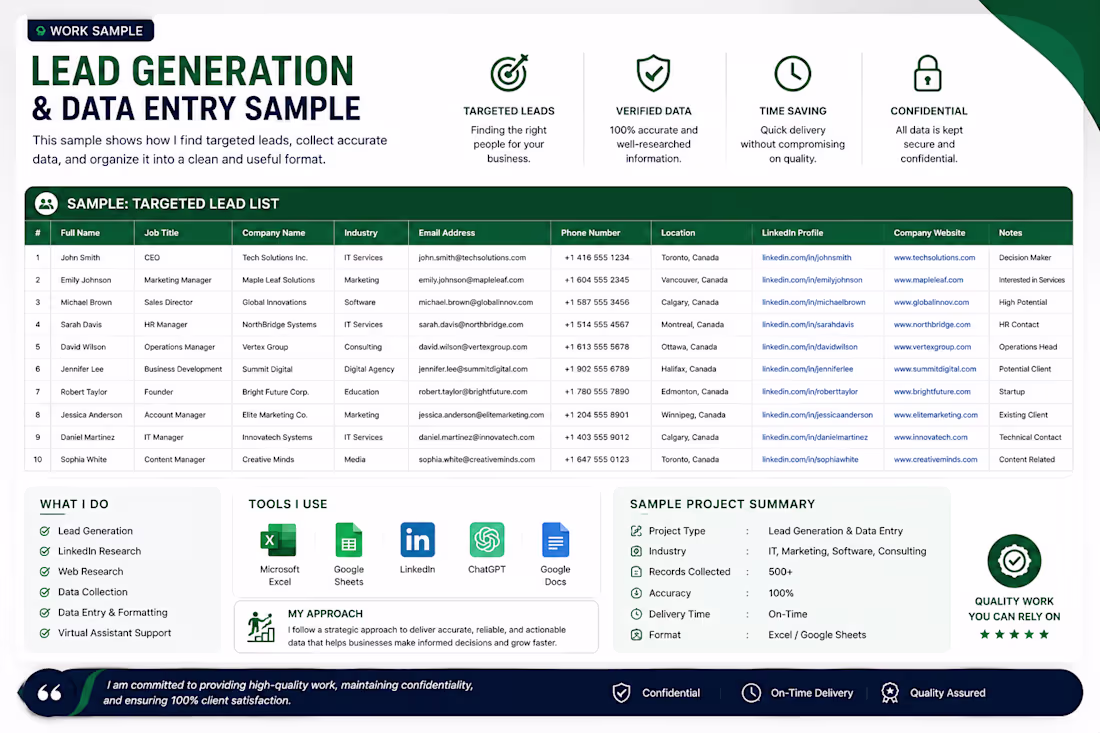
Task: Open the linkedin.com/in/jessicaanderson link
Action: [x=817, y=415]
